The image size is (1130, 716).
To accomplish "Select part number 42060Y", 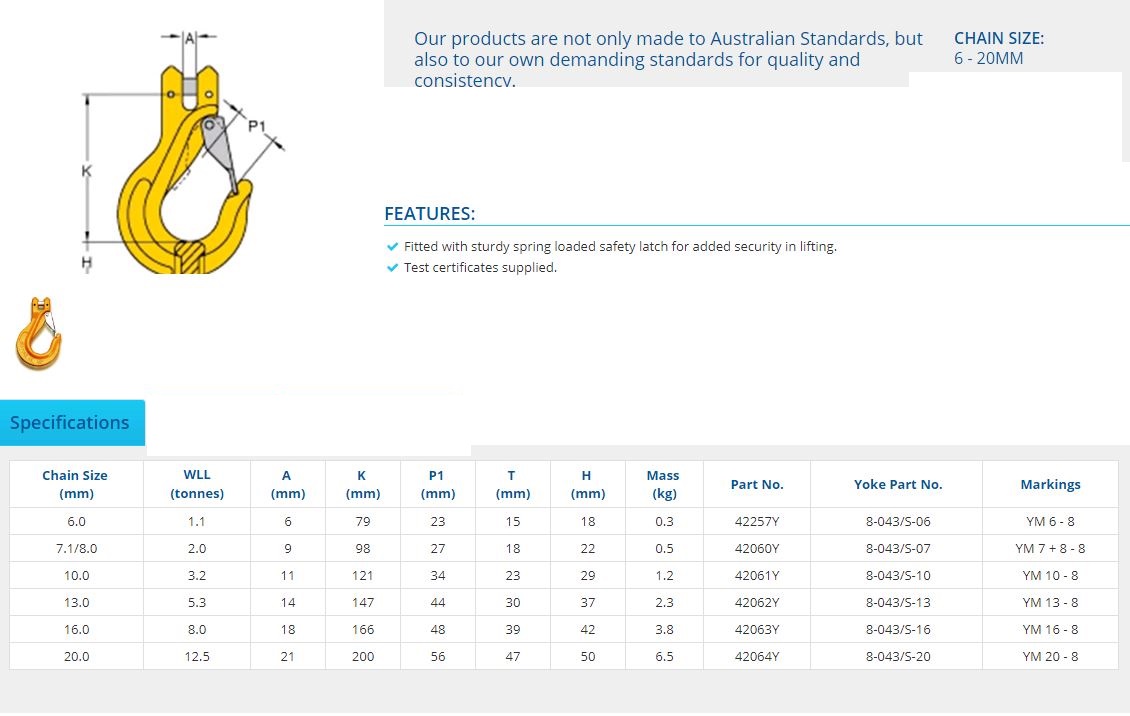I will click(757, 548).
